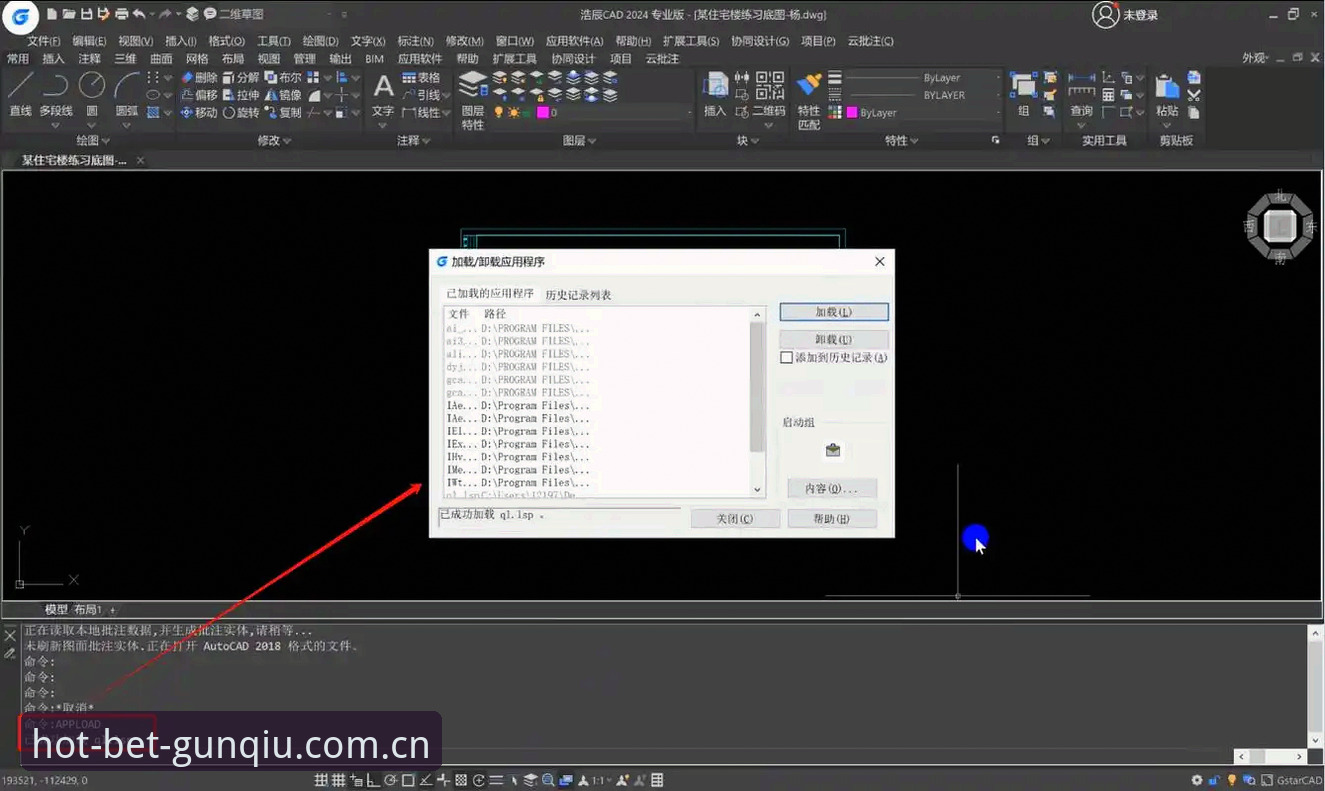The image size is (1325, 791).
Task: Click the 组 group tool
Action: coord(1023,95)
